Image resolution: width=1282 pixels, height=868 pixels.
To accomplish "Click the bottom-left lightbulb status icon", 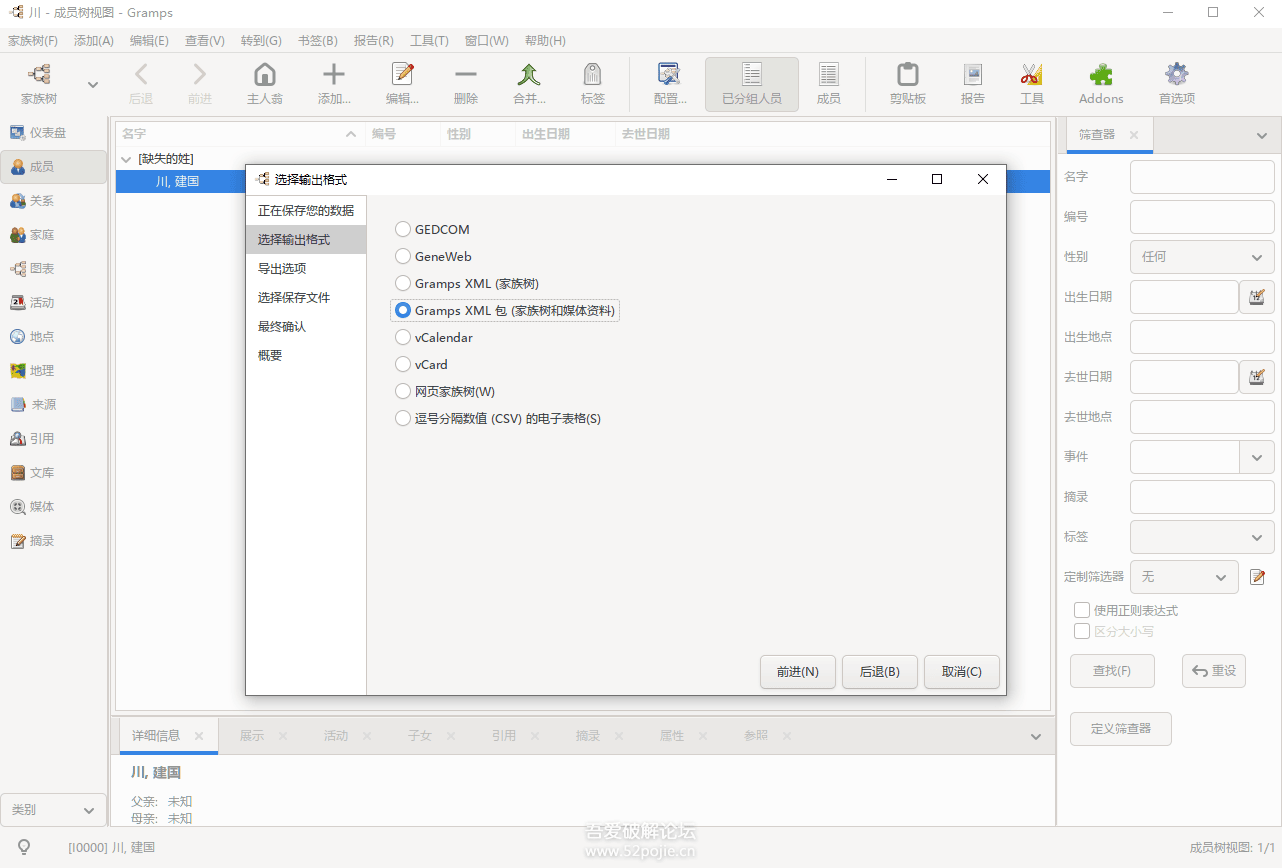I will tap(24, 847).
